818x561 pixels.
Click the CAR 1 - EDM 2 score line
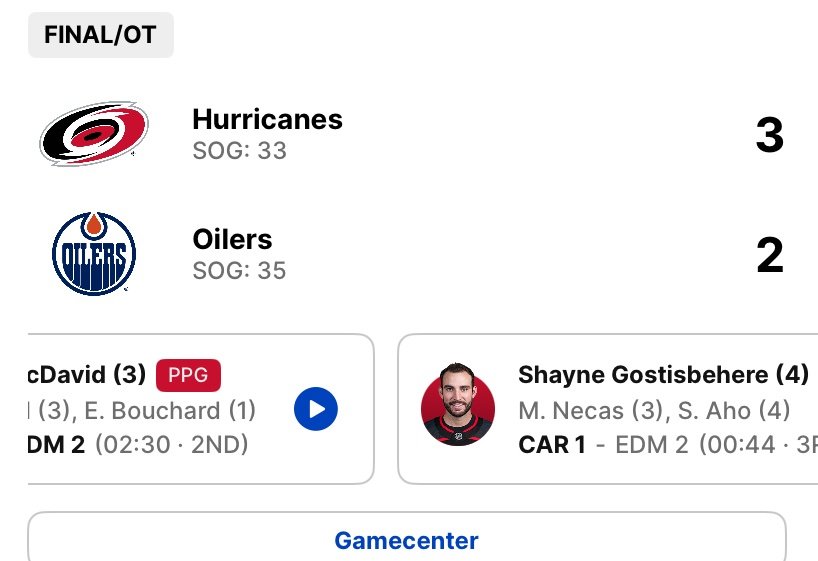(668, 445)
